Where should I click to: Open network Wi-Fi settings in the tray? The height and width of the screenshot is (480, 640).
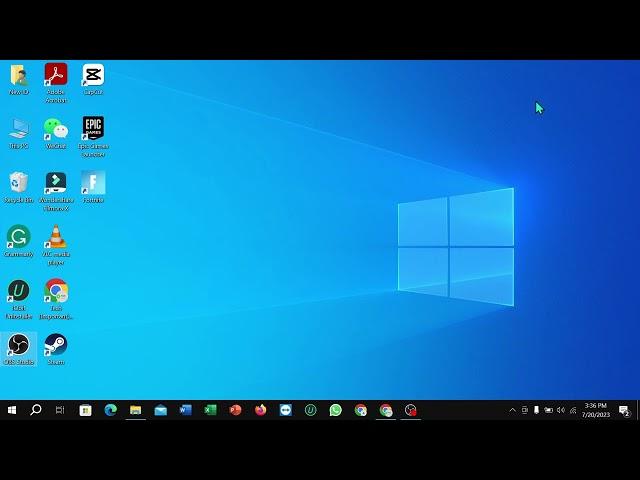[x=573, y=410]
